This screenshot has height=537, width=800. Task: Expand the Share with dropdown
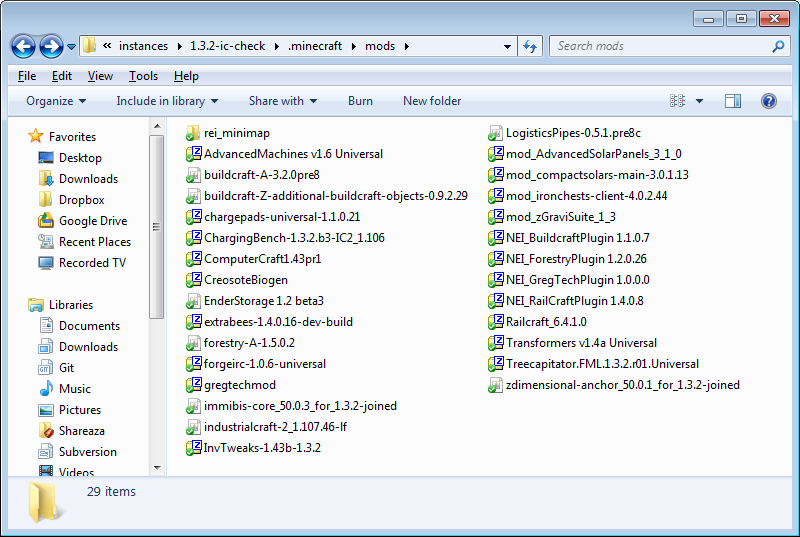click(x=282, y=101)
